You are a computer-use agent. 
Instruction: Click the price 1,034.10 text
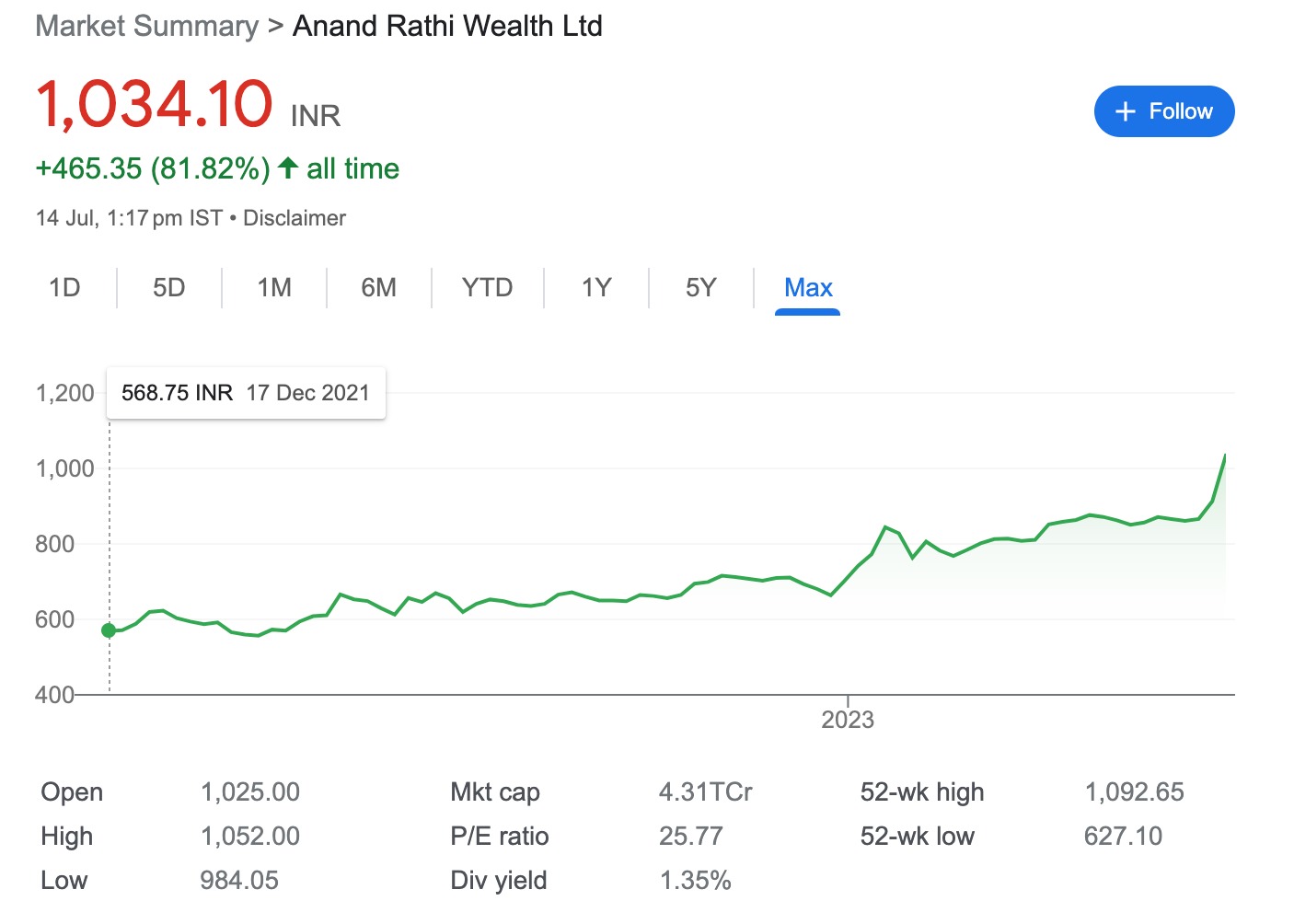coord(155,103)
